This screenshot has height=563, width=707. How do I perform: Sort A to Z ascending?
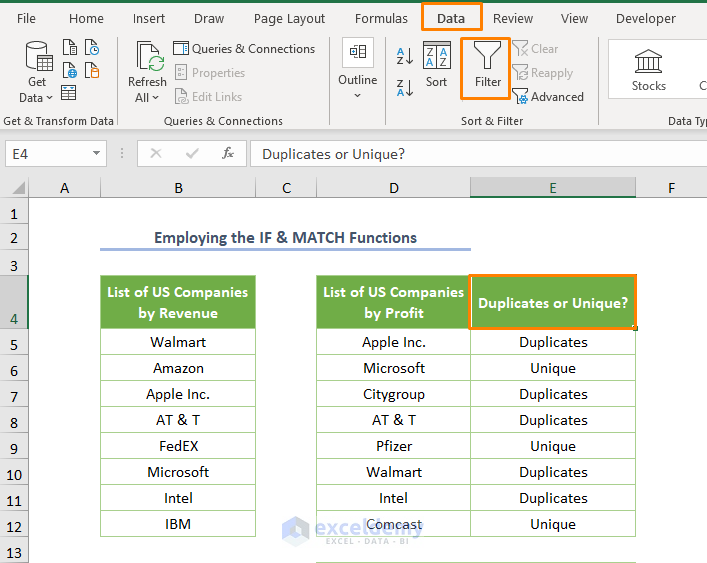[405, 57]
